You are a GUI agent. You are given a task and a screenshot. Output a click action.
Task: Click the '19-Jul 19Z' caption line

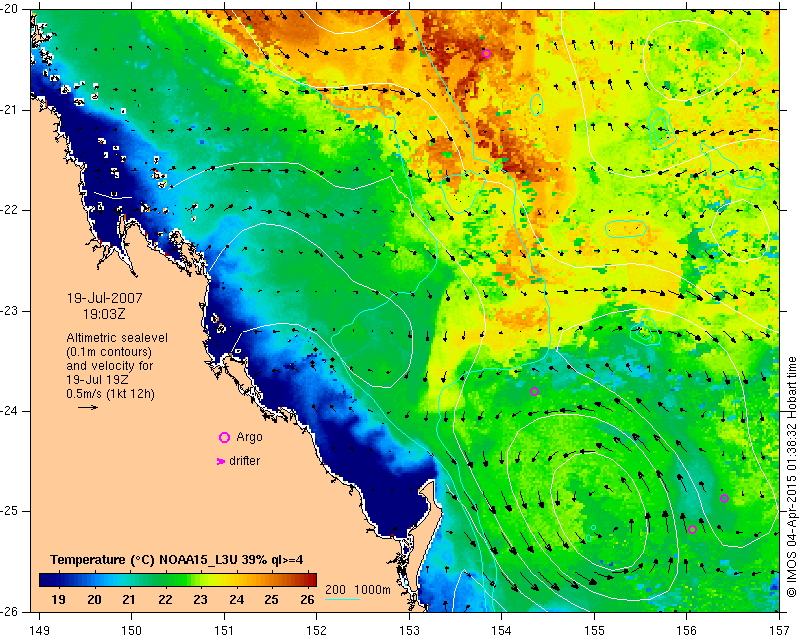(97, 380)
